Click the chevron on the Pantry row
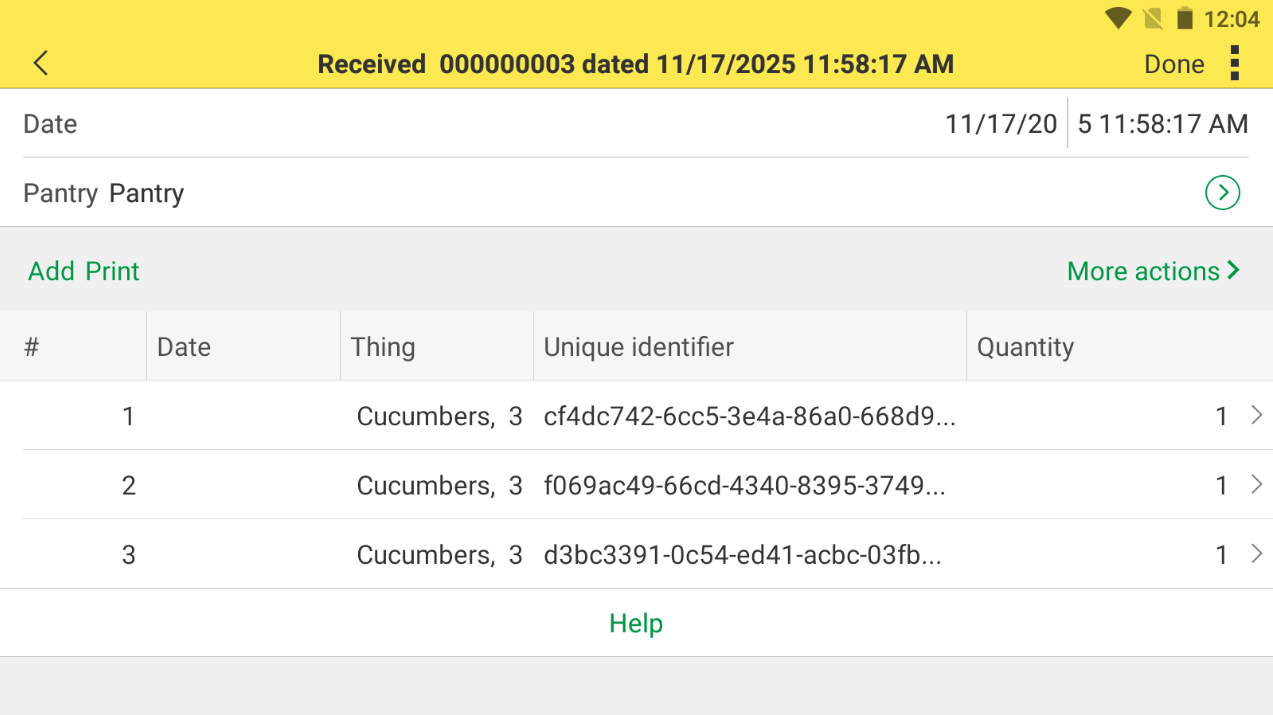Image resolution: width=1273 pixels, height=715 pixels. click(1222, 193)
